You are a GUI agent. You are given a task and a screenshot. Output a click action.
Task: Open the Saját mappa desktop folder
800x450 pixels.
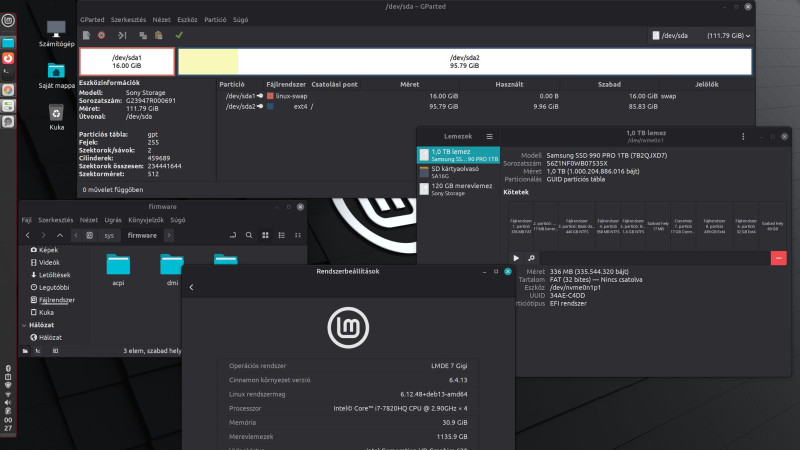pos(56,76)
